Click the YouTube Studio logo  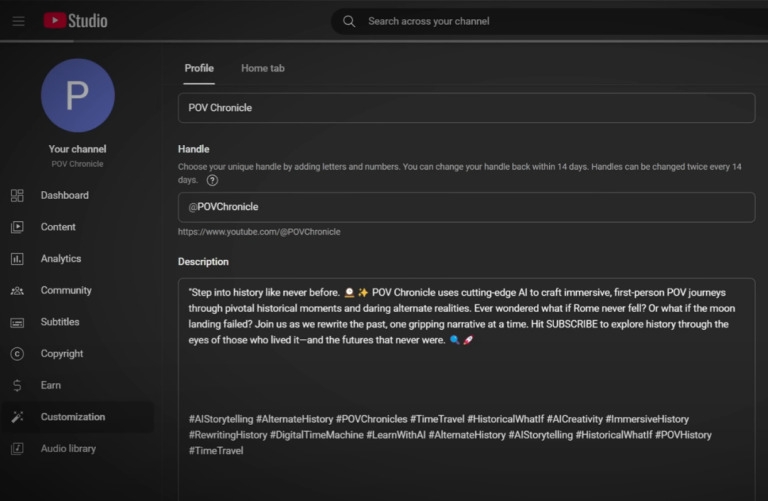tap(75, 21)
